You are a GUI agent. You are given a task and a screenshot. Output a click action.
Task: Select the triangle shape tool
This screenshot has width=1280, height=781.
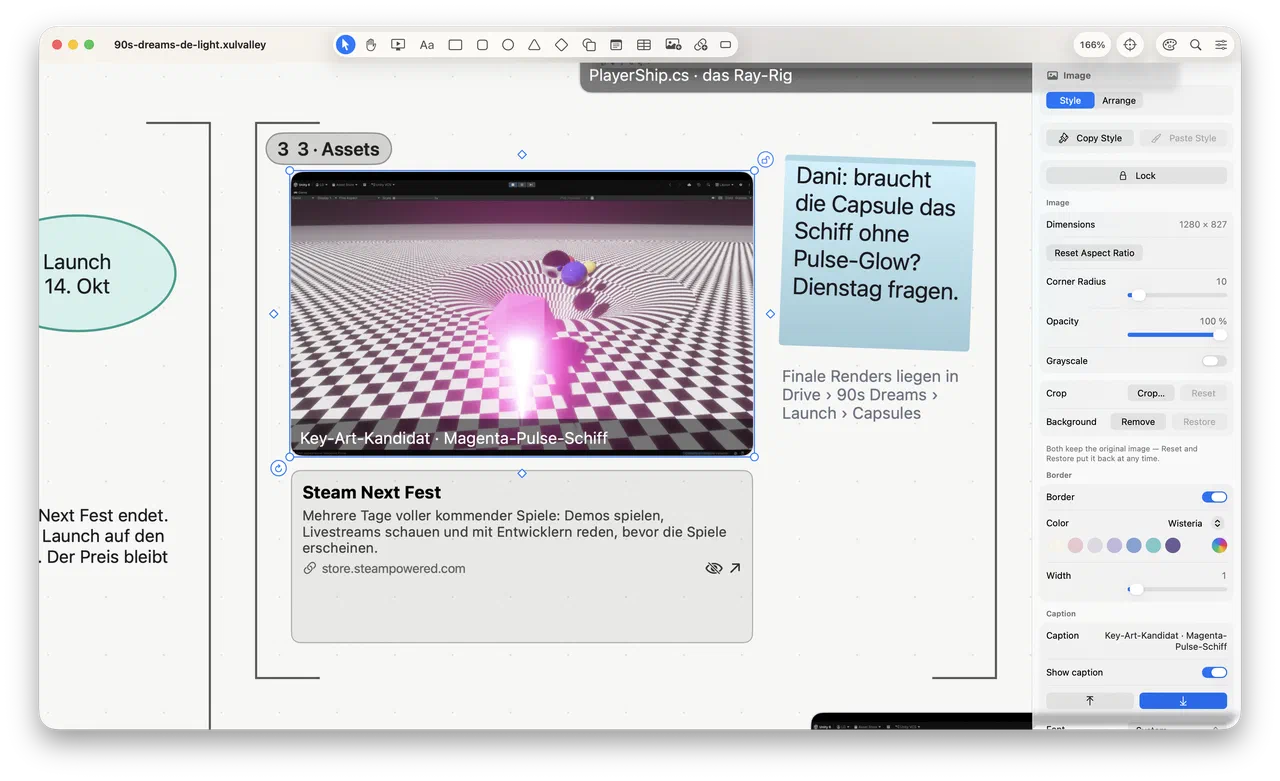coord(535,45)
